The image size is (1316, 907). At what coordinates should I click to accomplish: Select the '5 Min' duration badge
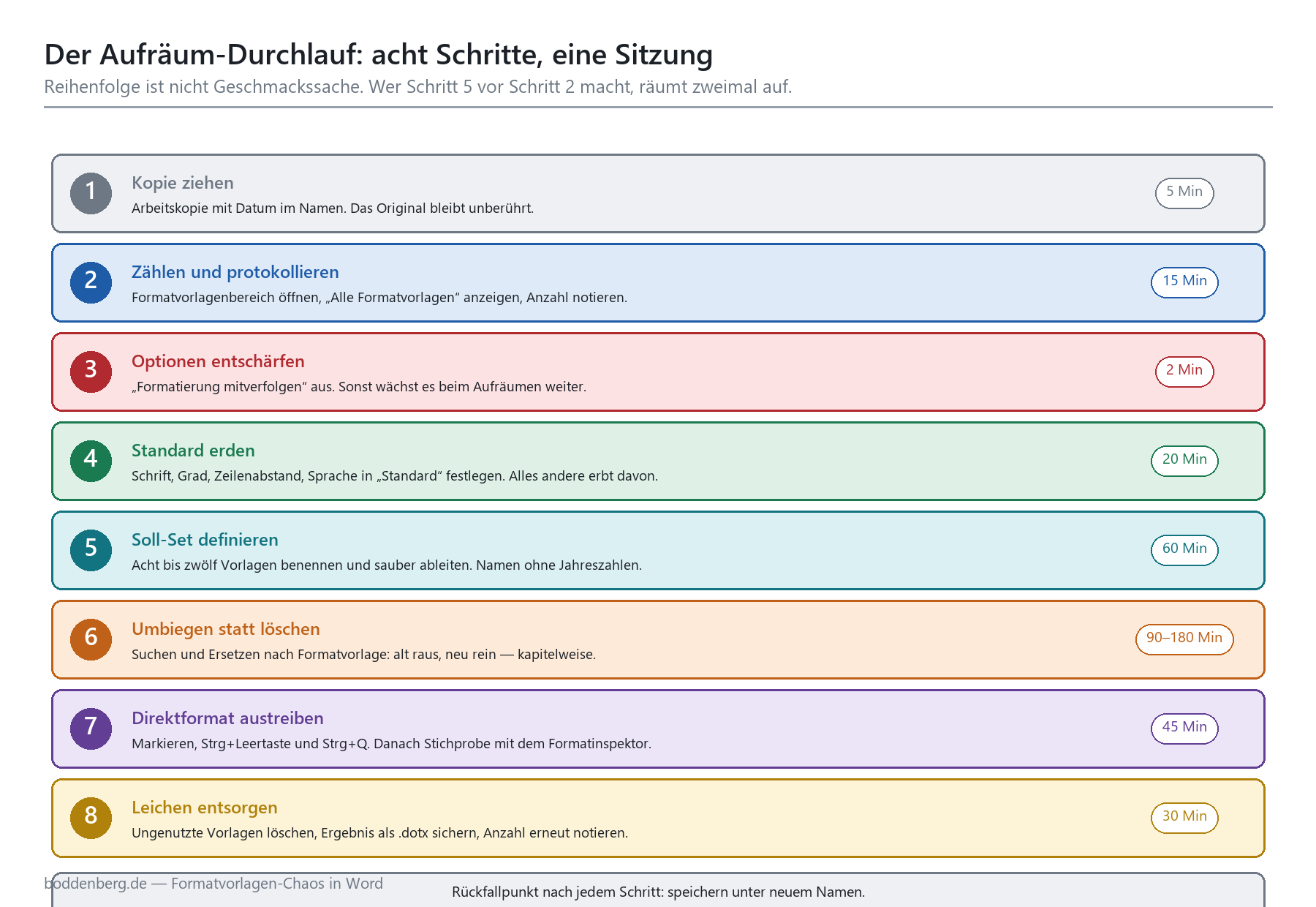click(1184, 193)
